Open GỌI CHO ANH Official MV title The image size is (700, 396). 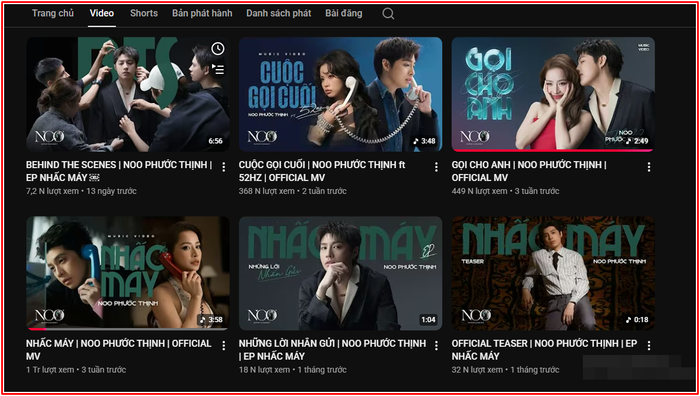click(x=529, y=171)
